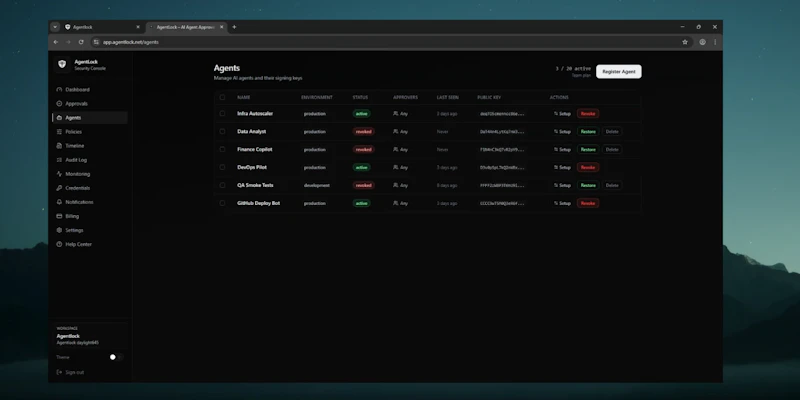The image size is (800, 400).
Task: Click the site info icon in address bar
Action: tap(96, 42)
